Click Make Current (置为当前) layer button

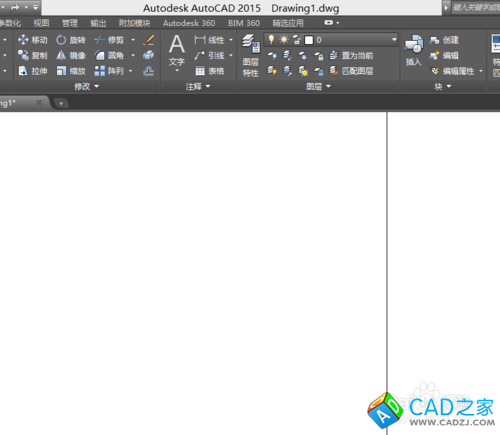coord(351,55)
